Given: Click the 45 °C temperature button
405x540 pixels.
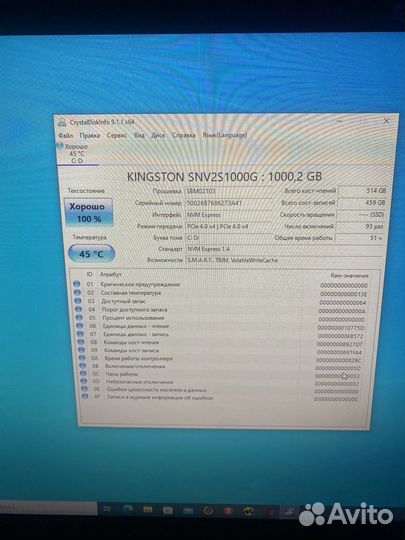Looking at the screenshot, I should pyautogui.click(x=91, y=254).
